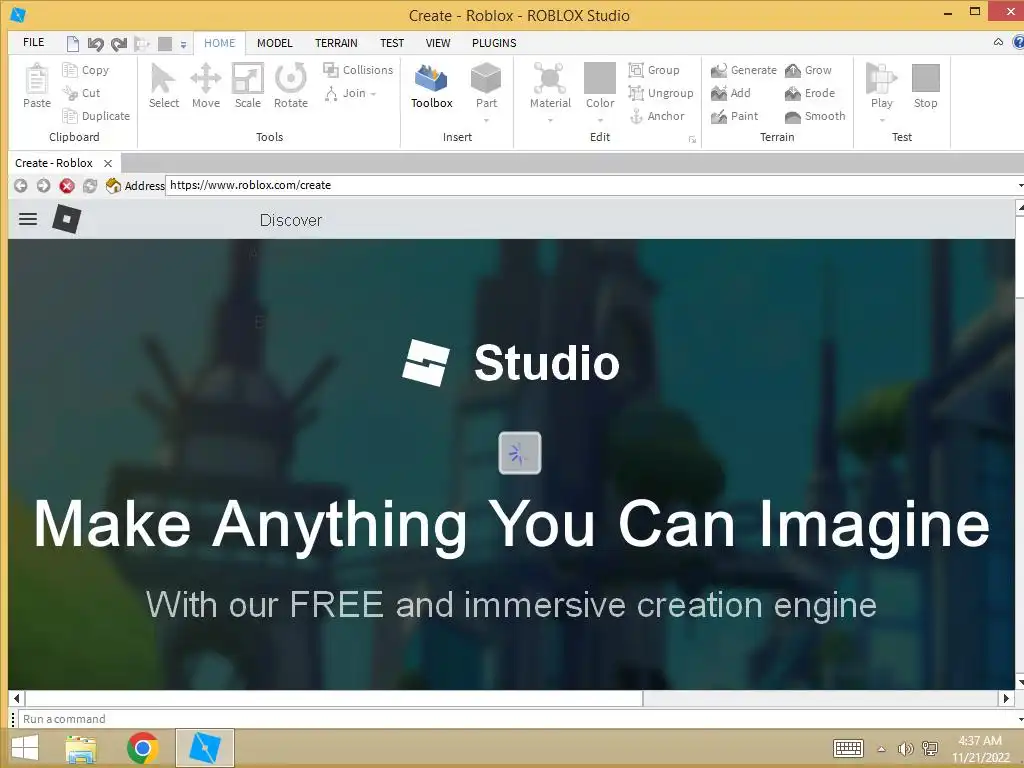
Task: Click the volume speaker tray icon
Action: click(905, 748)
